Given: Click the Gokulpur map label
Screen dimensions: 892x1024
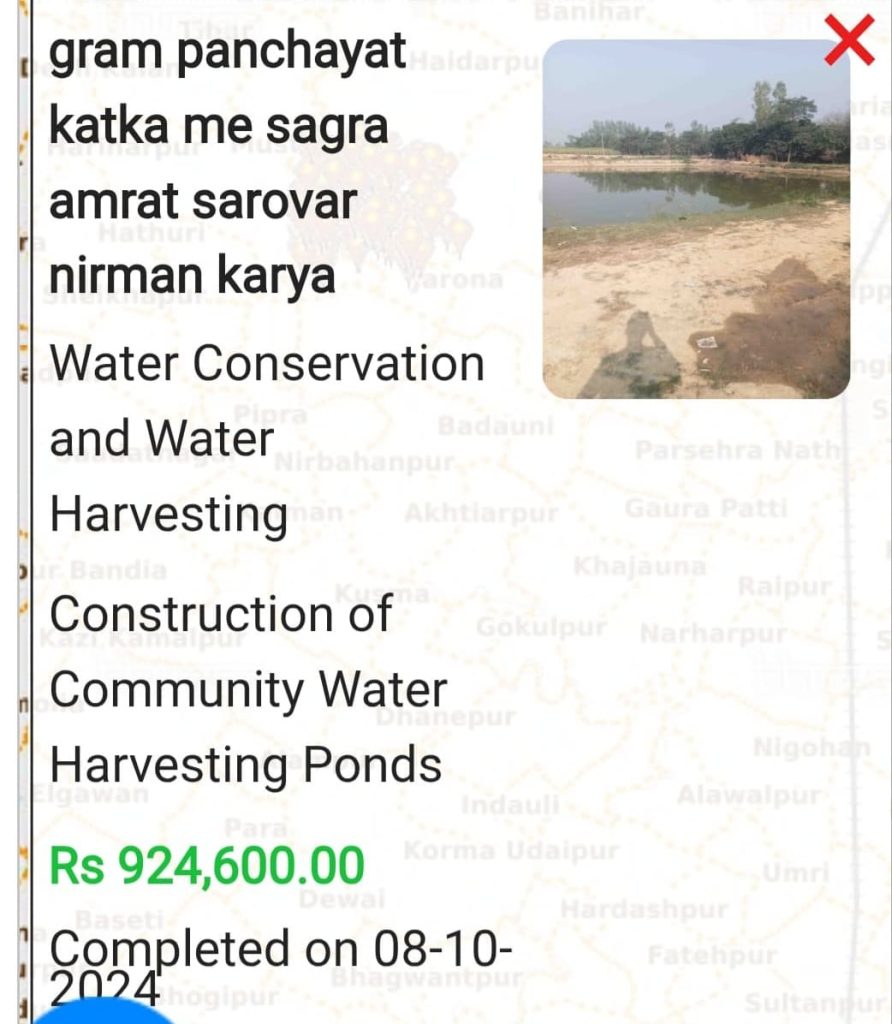Looking at the screenshot, I should [541, 628].
